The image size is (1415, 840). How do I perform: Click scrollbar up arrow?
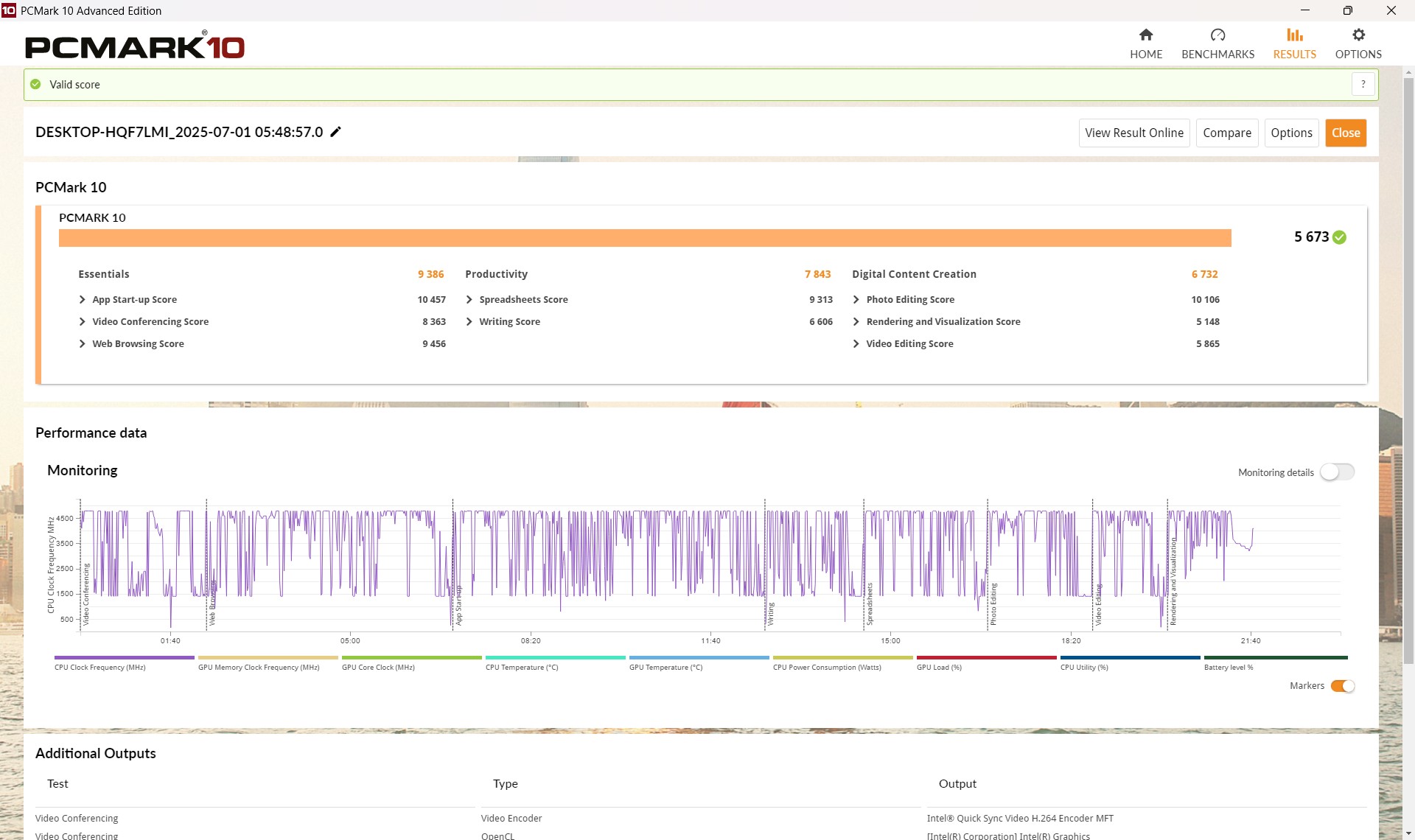[x=1408, y=72]
